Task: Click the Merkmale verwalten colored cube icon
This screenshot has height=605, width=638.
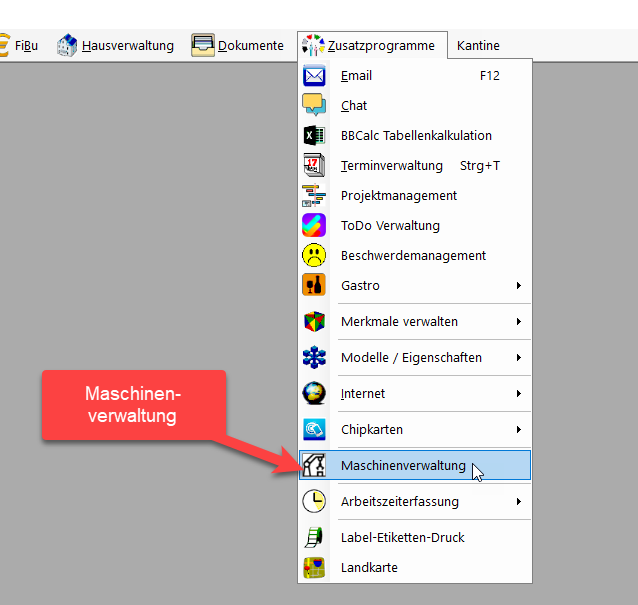Action: (314, 321)
